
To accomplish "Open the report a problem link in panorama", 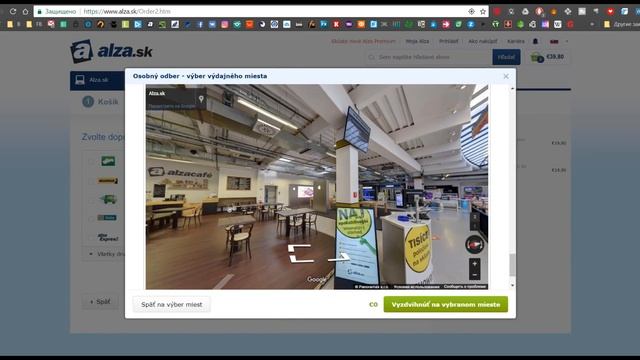I will point(465,287).
